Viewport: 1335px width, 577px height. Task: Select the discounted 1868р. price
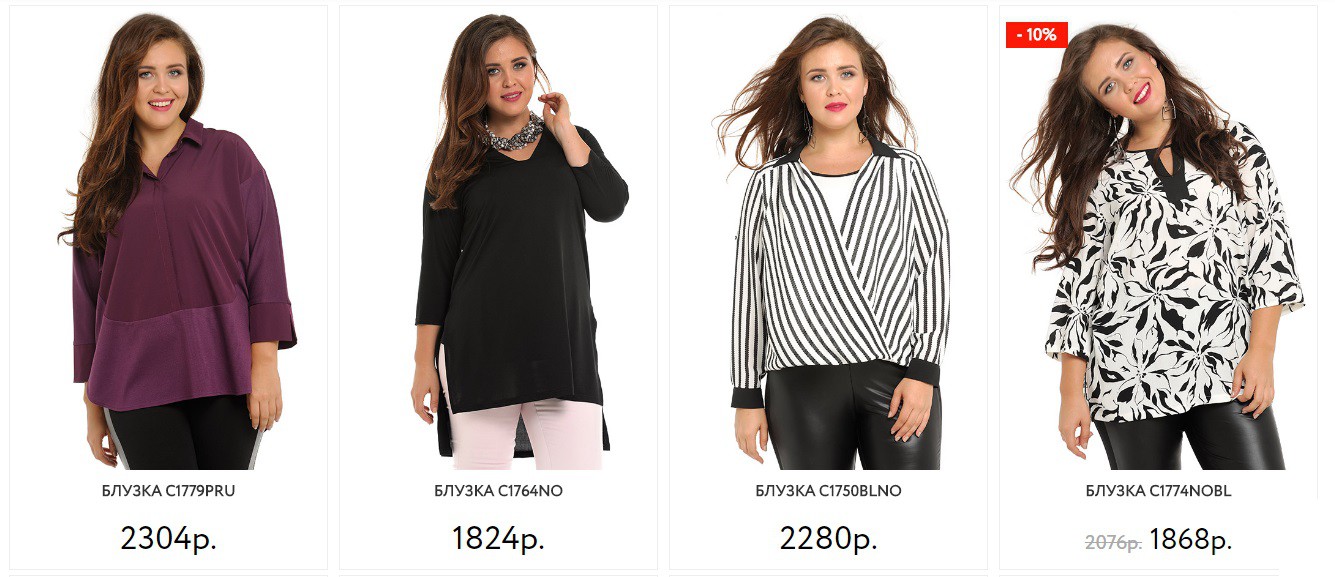coord(1190,540)
